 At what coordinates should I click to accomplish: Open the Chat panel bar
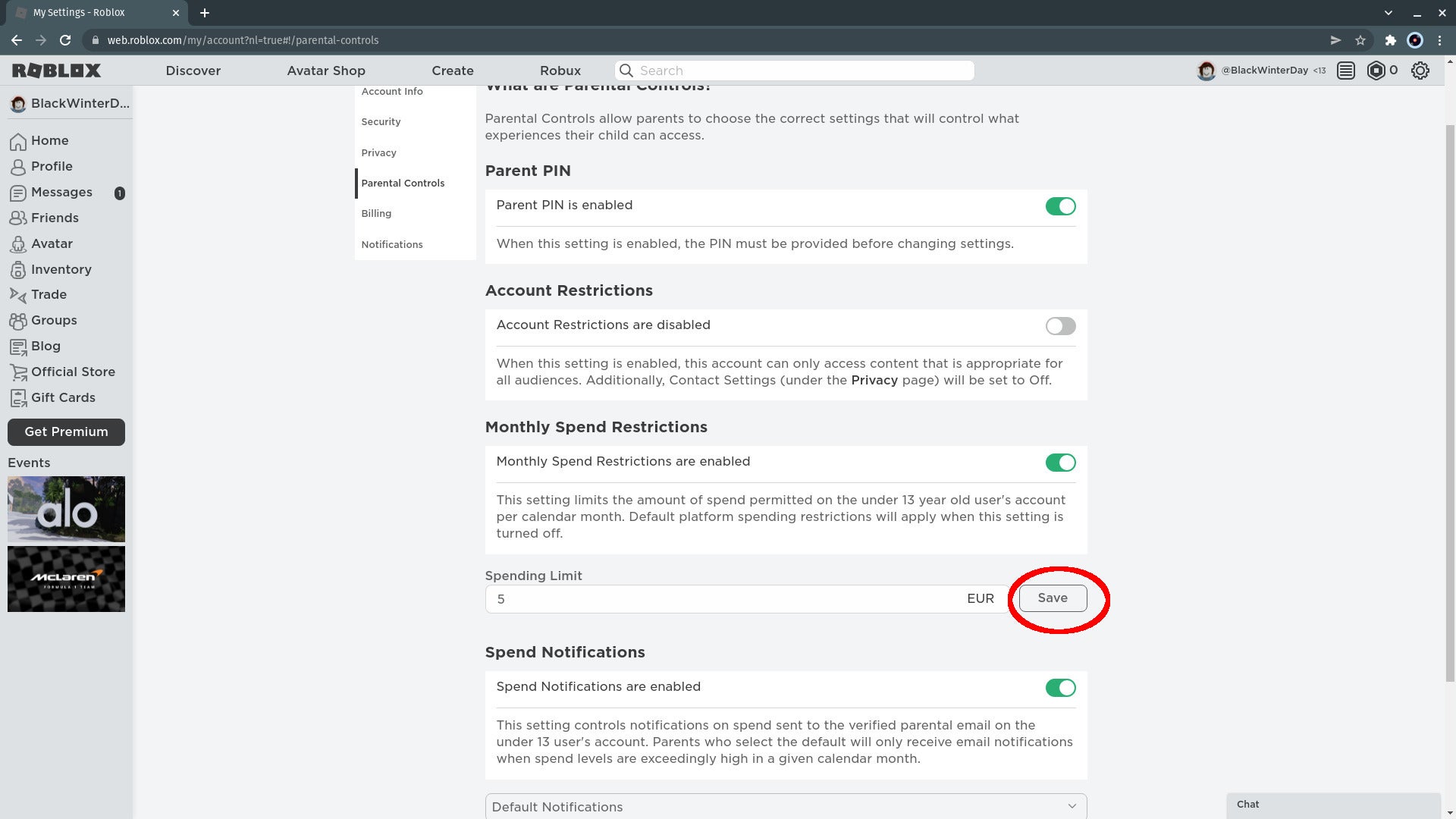pos(1333,805)
